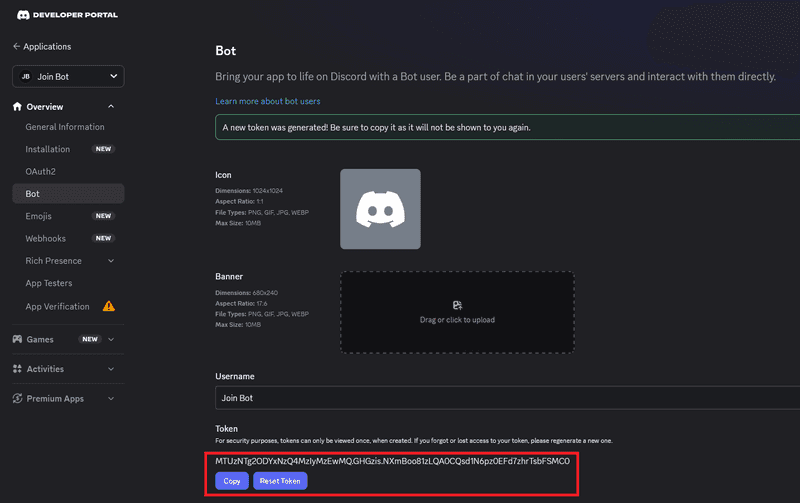Open the Installation page
This screenshot has height=503, width=800.
47,149
